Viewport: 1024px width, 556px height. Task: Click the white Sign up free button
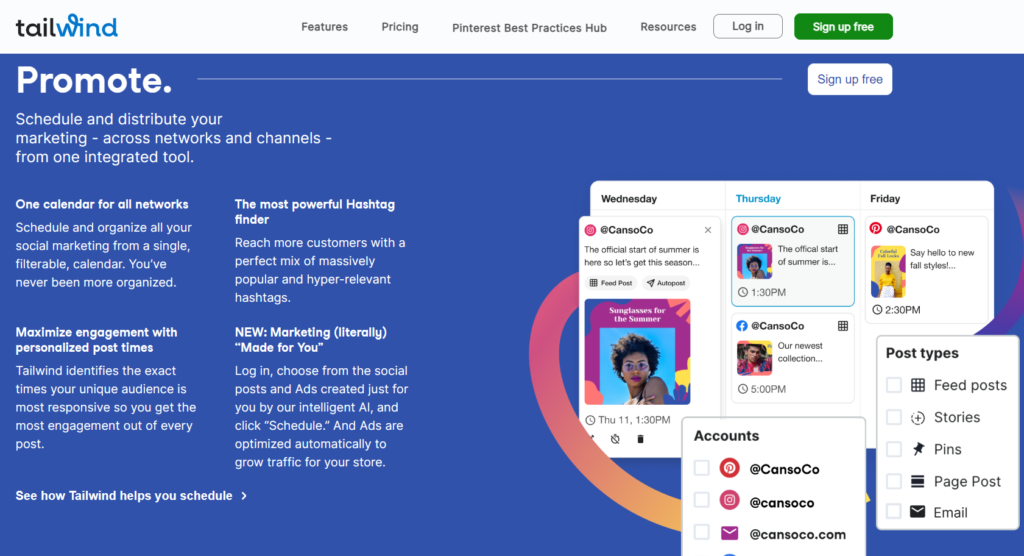click(850, 79)
